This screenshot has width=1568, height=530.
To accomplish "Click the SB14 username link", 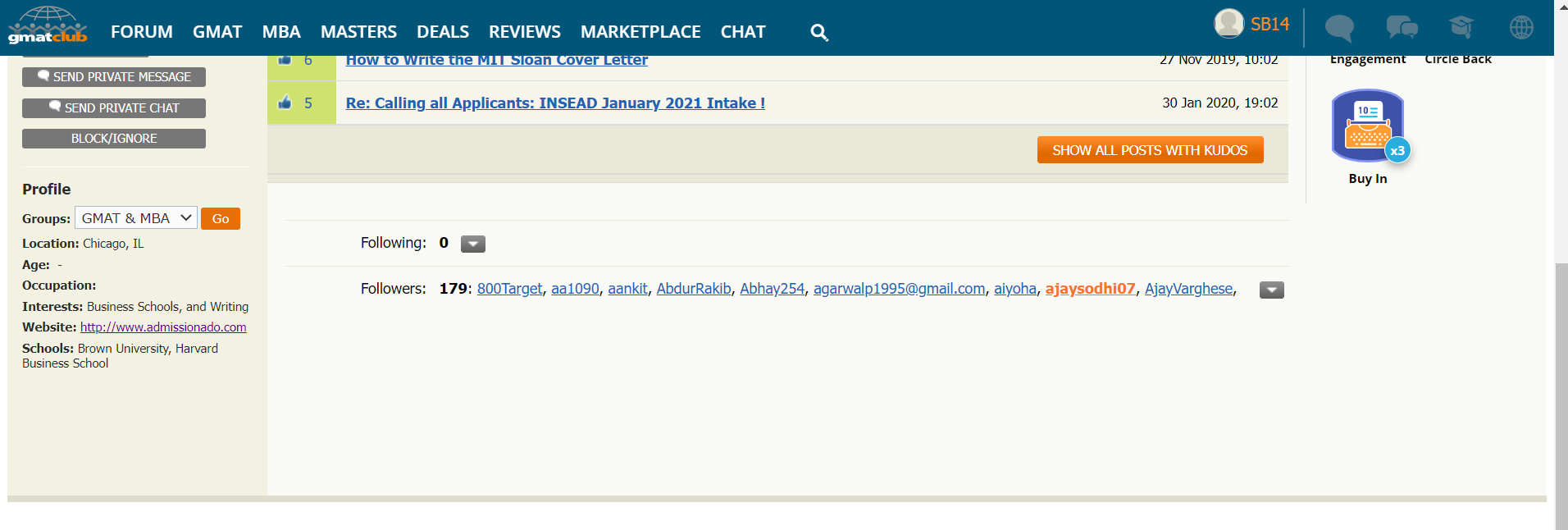I will coord(1269,25).
